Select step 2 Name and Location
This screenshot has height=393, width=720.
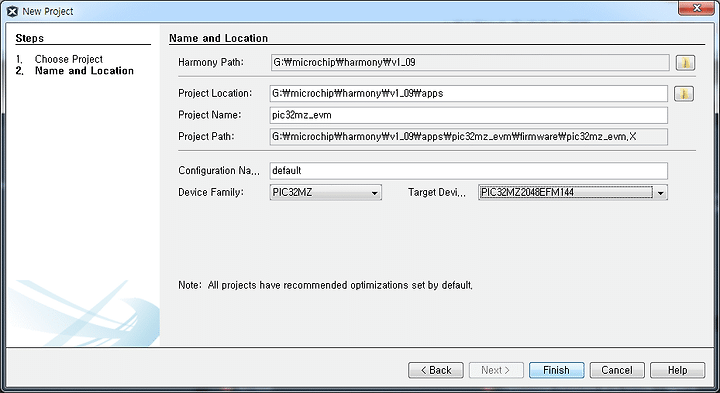point(84,71)
